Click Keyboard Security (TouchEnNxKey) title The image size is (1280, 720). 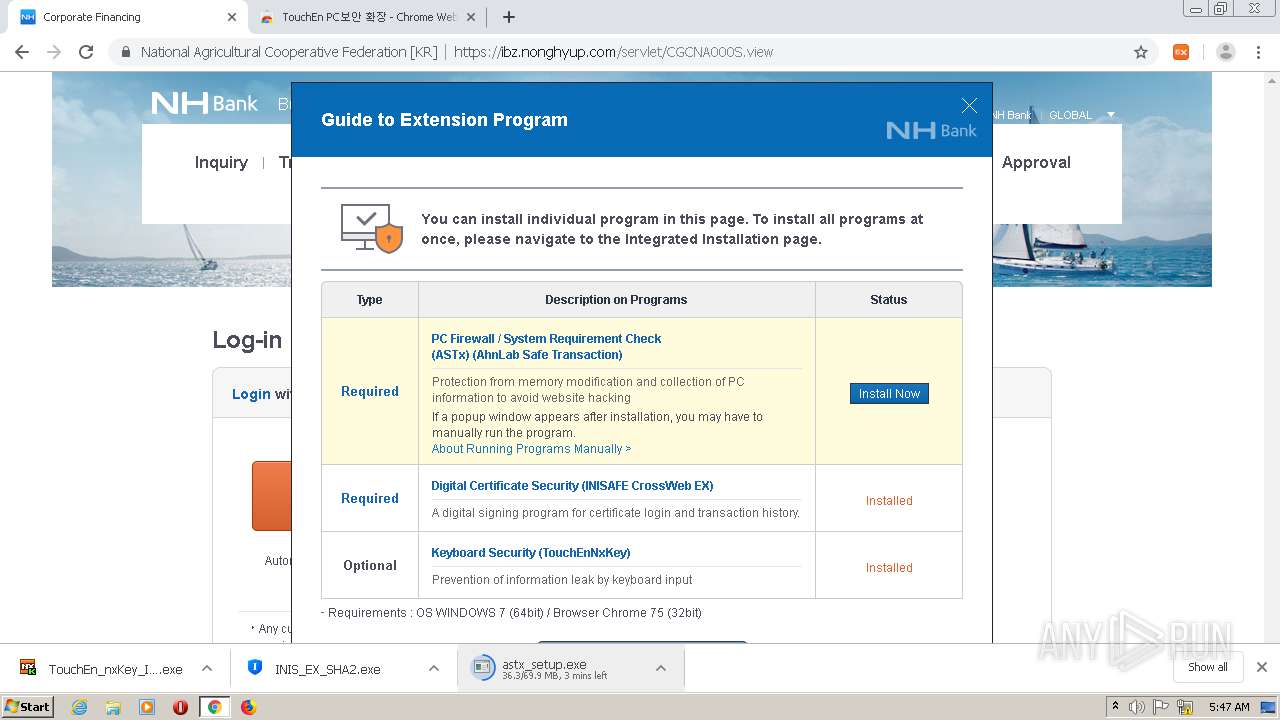coord(530,553)
